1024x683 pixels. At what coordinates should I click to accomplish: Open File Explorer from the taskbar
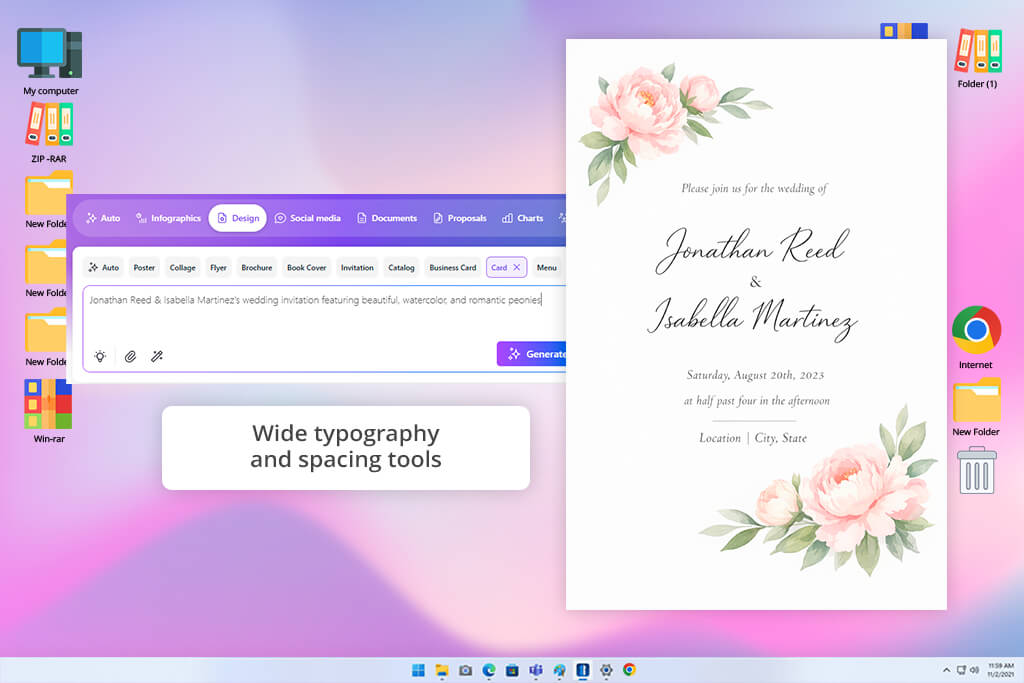point(442,670)
